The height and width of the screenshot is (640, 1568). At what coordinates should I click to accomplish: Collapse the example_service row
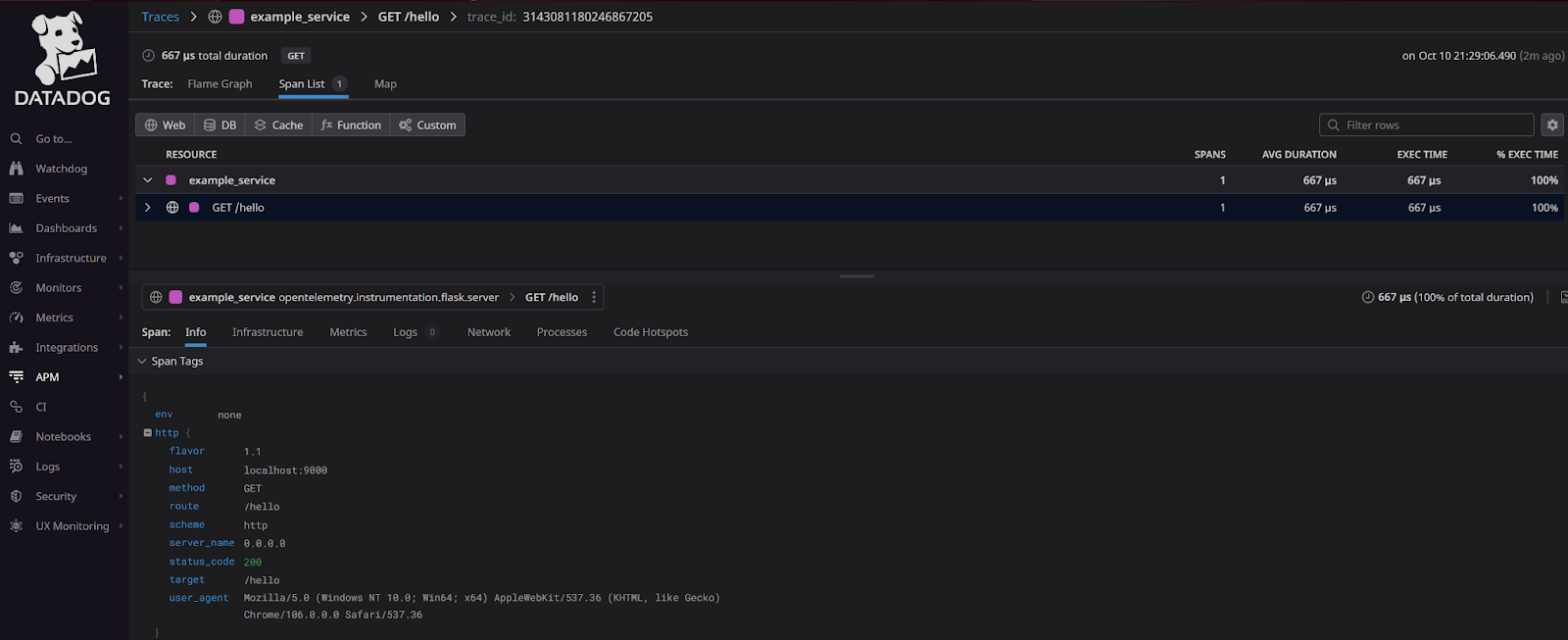tap(148, 180)
